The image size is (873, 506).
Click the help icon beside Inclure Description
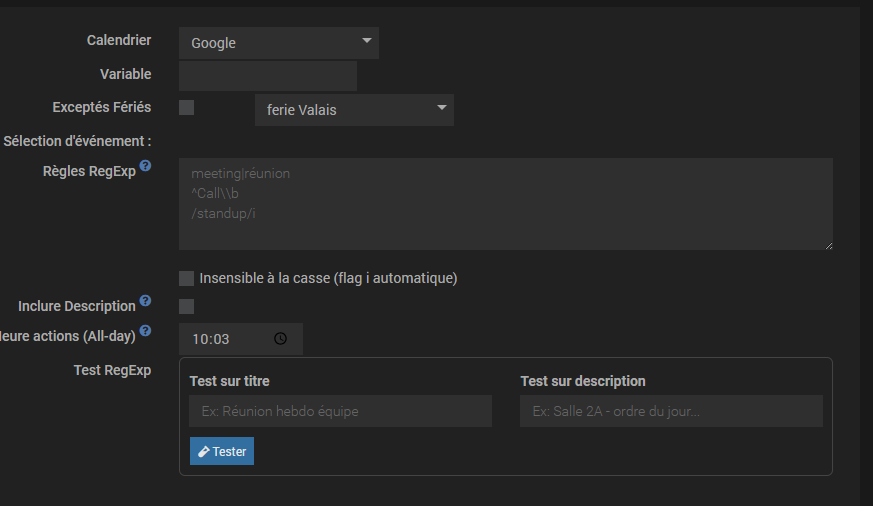tap(145, 300)
